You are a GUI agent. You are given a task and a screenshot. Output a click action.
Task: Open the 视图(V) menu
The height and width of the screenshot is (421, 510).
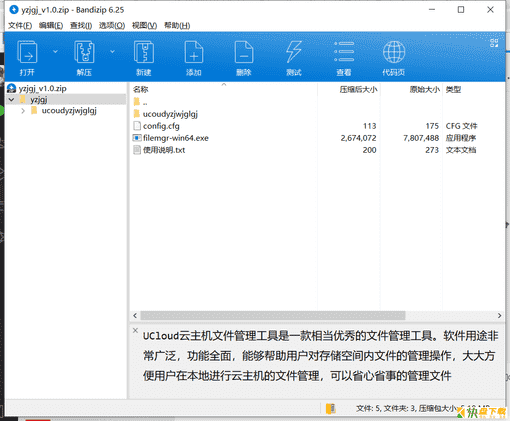point(144,25)
